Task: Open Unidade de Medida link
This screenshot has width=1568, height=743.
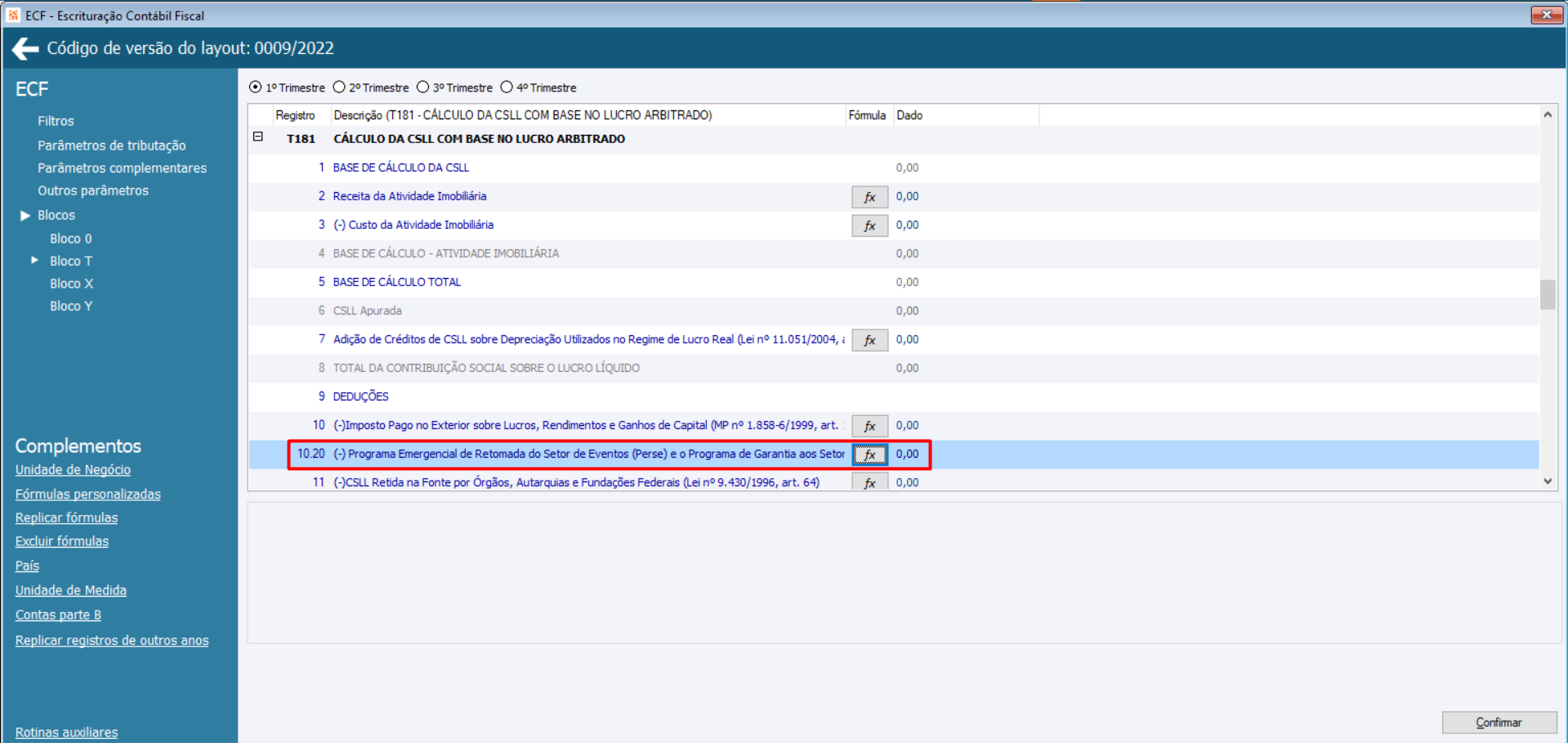Action: tap(70, 590)
